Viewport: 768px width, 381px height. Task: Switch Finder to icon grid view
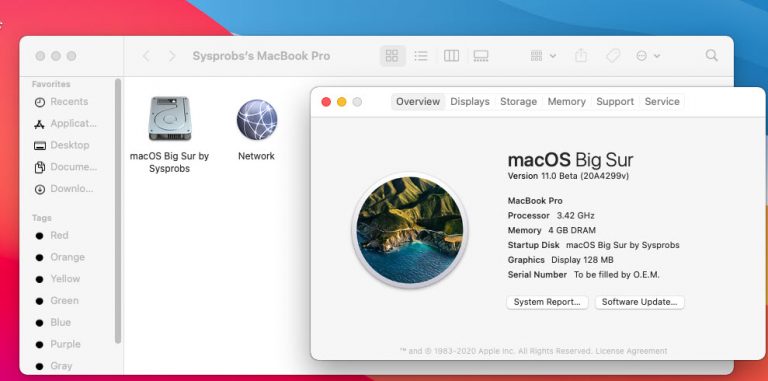tap(392, 56)
